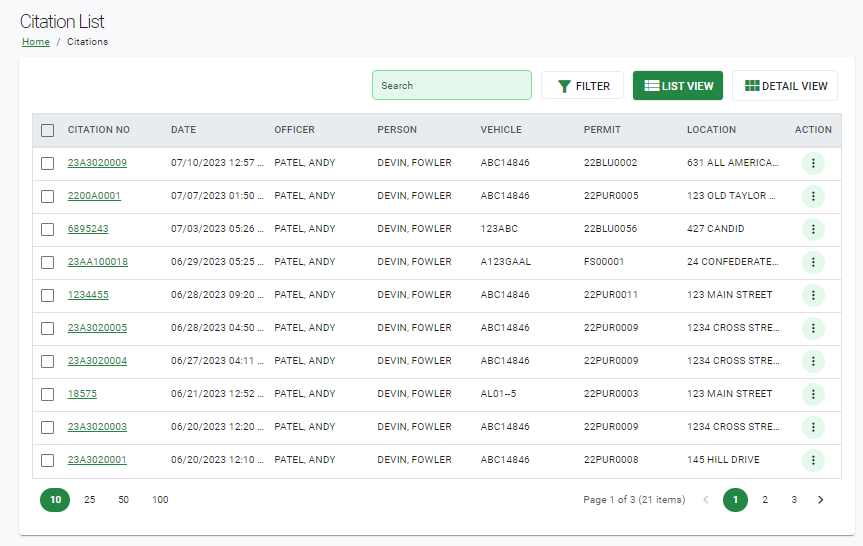Viewport: 863px width, 546px height.
Task: Click vehicle cell AL01--5
Action: [x=498, y=394]
